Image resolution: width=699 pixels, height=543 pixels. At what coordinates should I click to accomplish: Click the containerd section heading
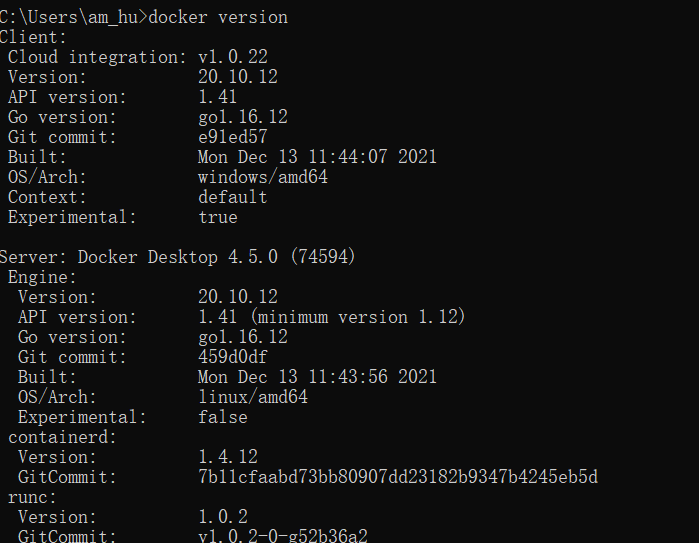62,437
